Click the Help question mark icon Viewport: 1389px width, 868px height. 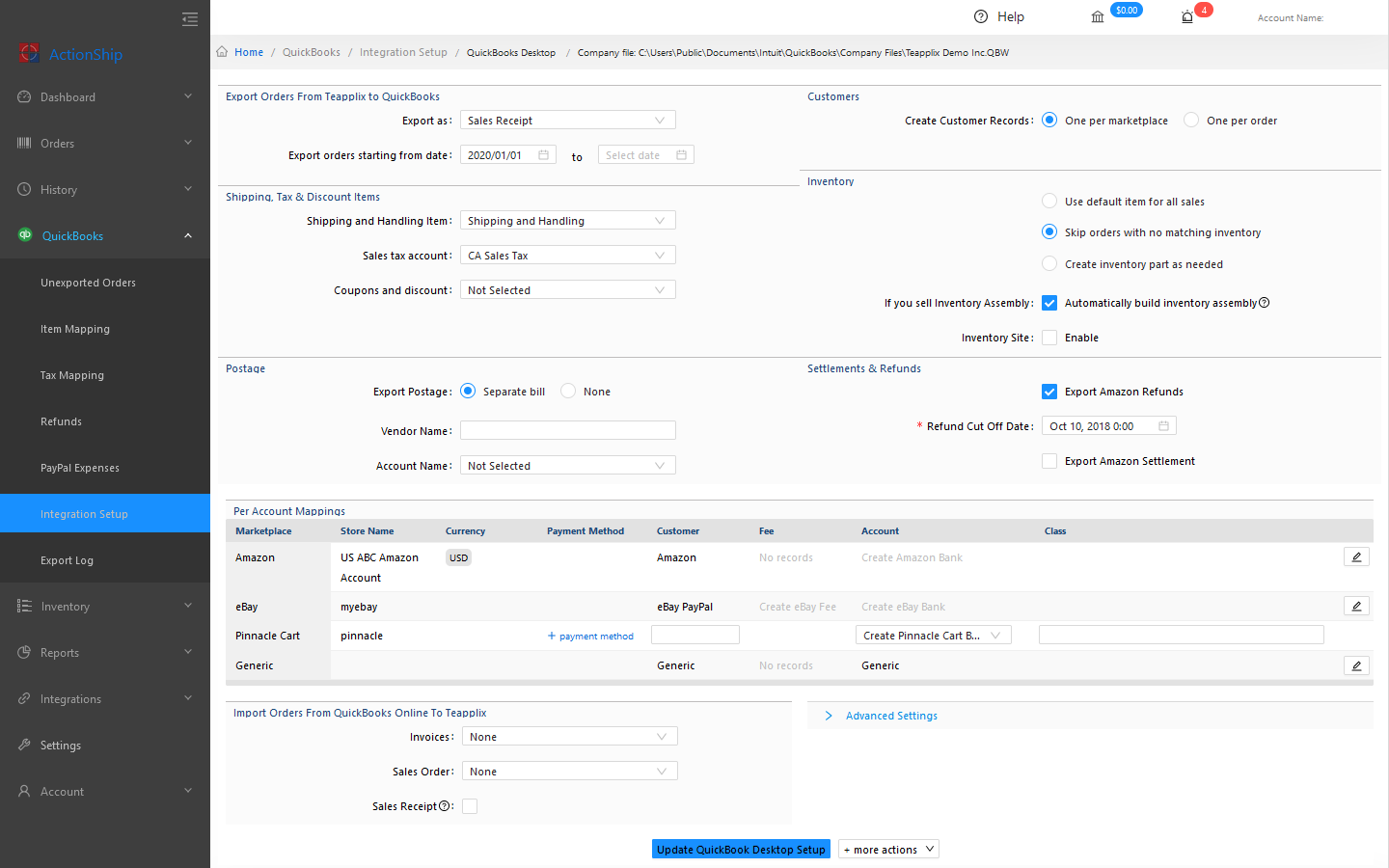981,16
